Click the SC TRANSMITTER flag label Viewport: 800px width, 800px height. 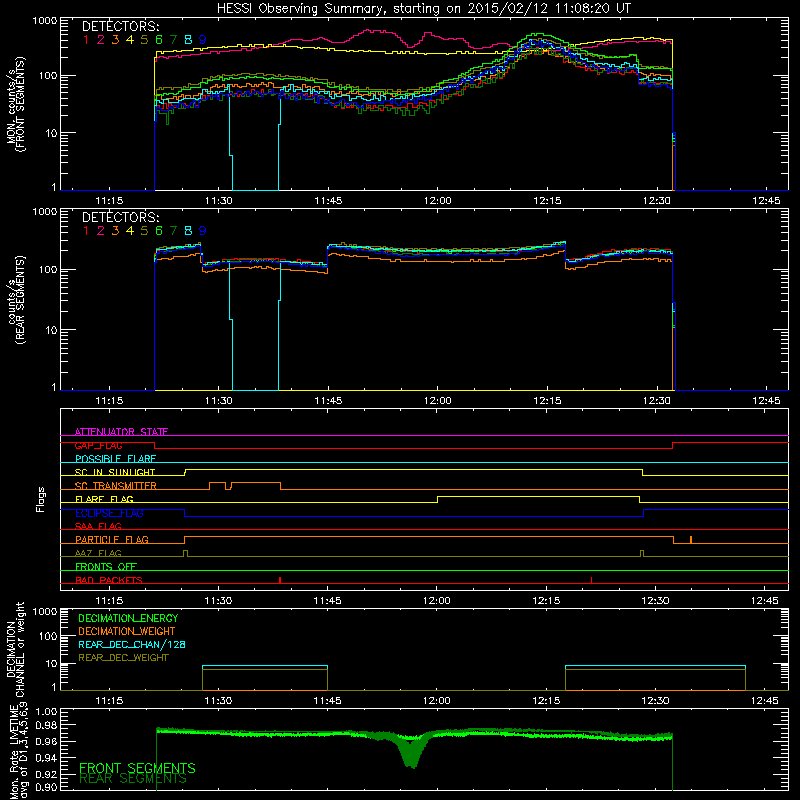click(116, 486)
